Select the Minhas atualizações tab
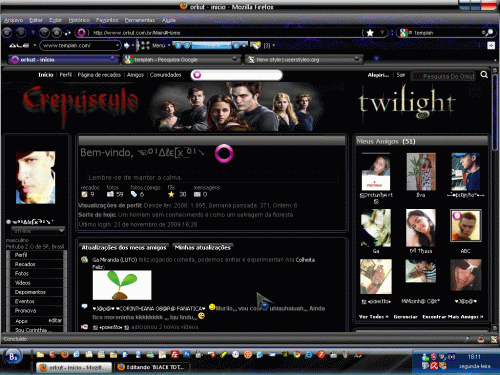This screenshot has width=500, height=375. click(202, 248)
